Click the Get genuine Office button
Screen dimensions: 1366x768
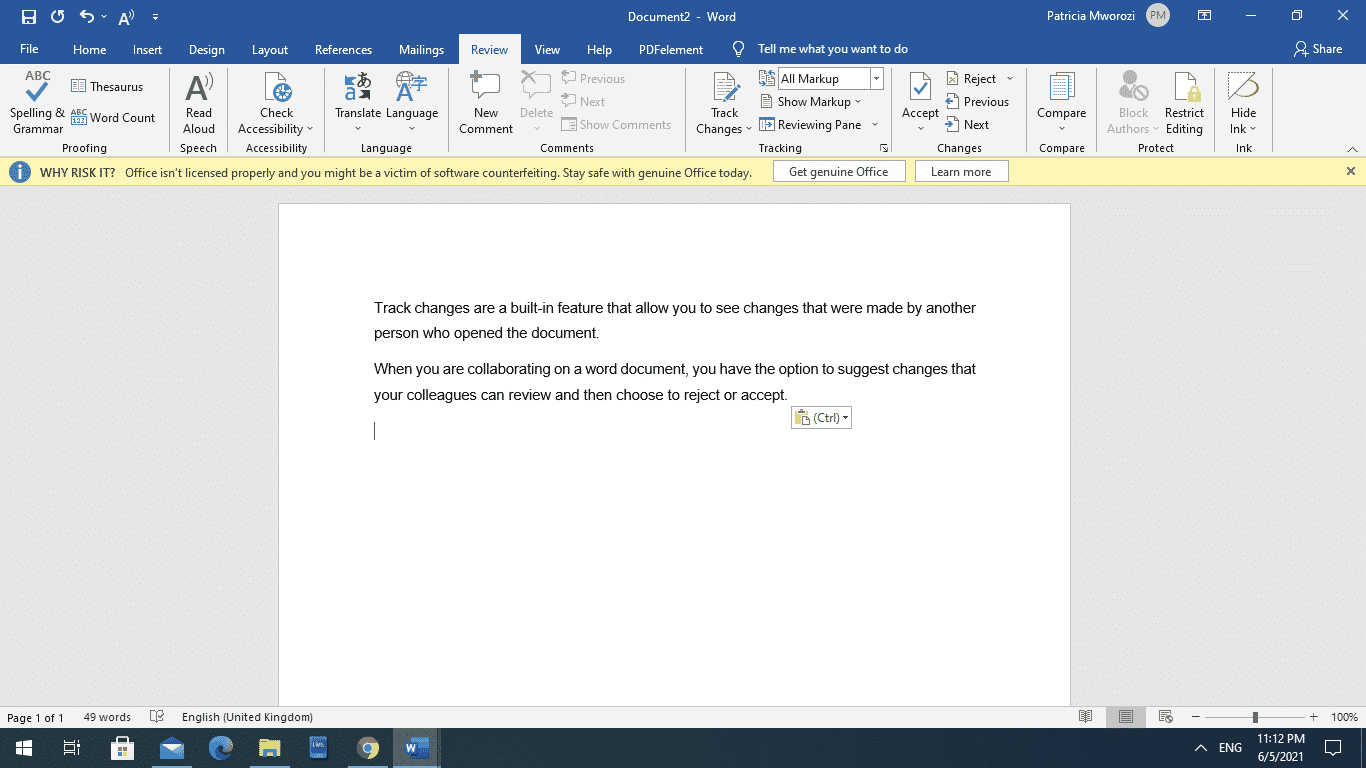pyautogui.click(x=839, y=171)
